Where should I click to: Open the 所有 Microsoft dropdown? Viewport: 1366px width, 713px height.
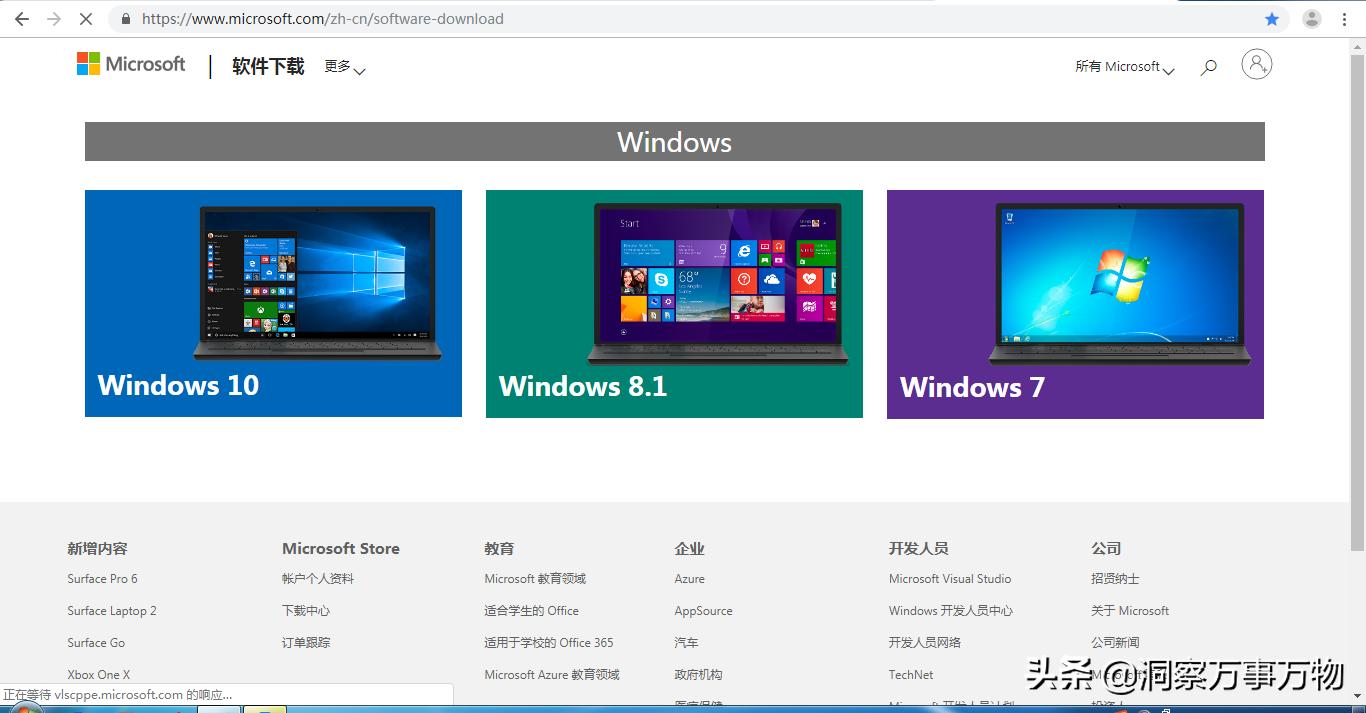1124,66
